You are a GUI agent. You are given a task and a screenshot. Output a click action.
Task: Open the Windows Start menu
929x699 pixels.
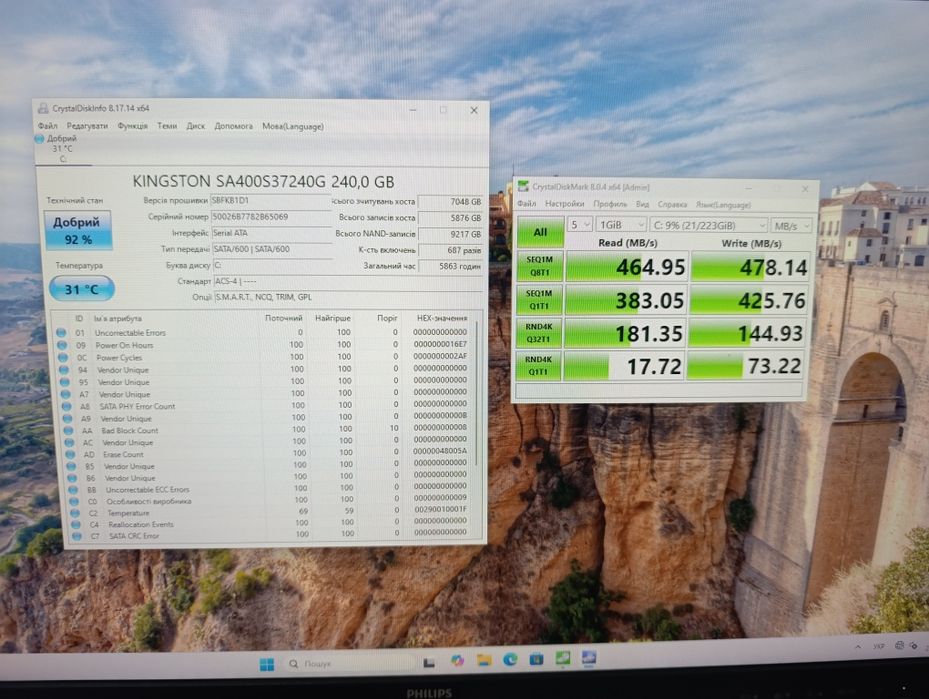point(267,664)
